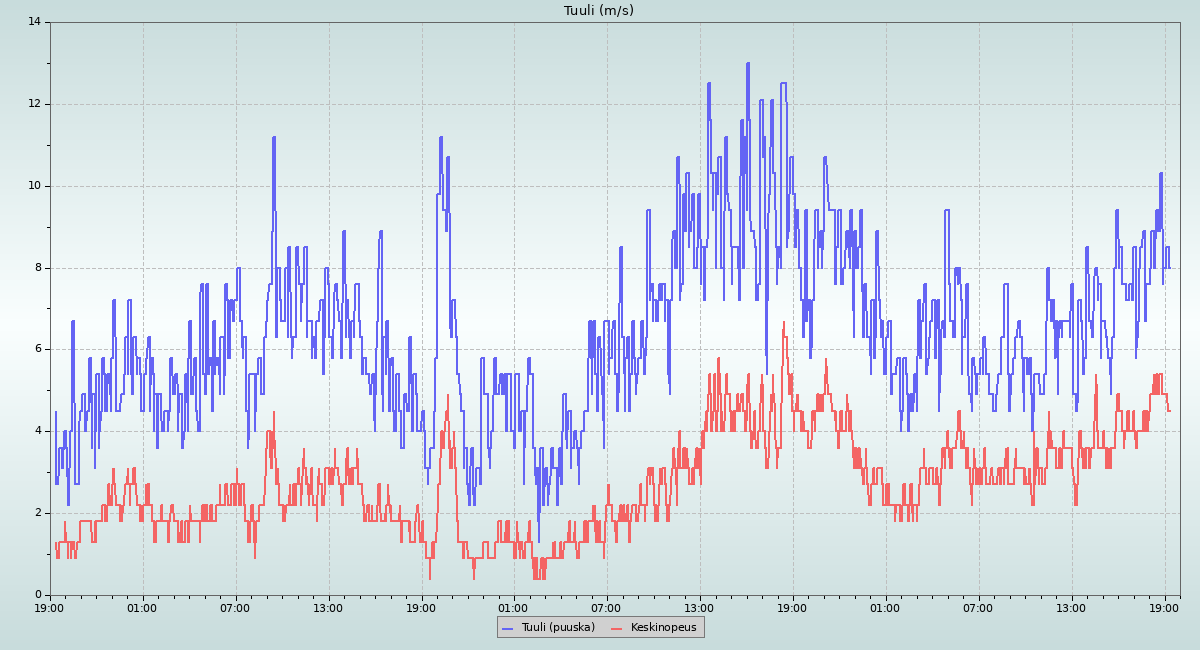Click the rightmost 19:00 x-axis label
This screenshot has height=650, width=1200.
point(1165,607)
